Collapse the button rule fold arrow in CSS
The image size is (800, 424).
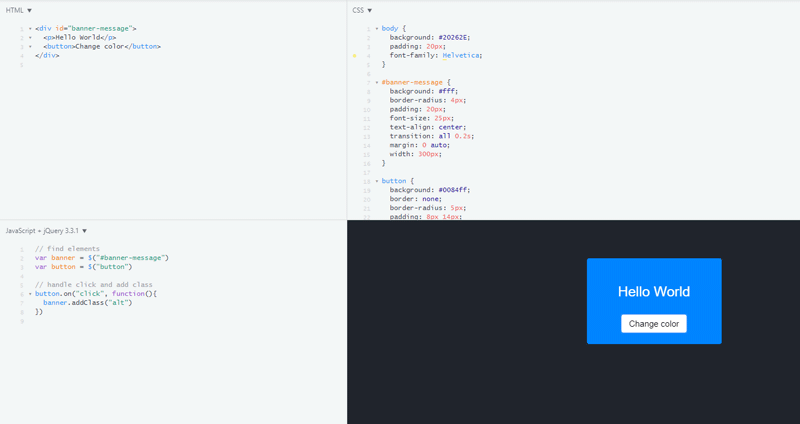point(377,181)
